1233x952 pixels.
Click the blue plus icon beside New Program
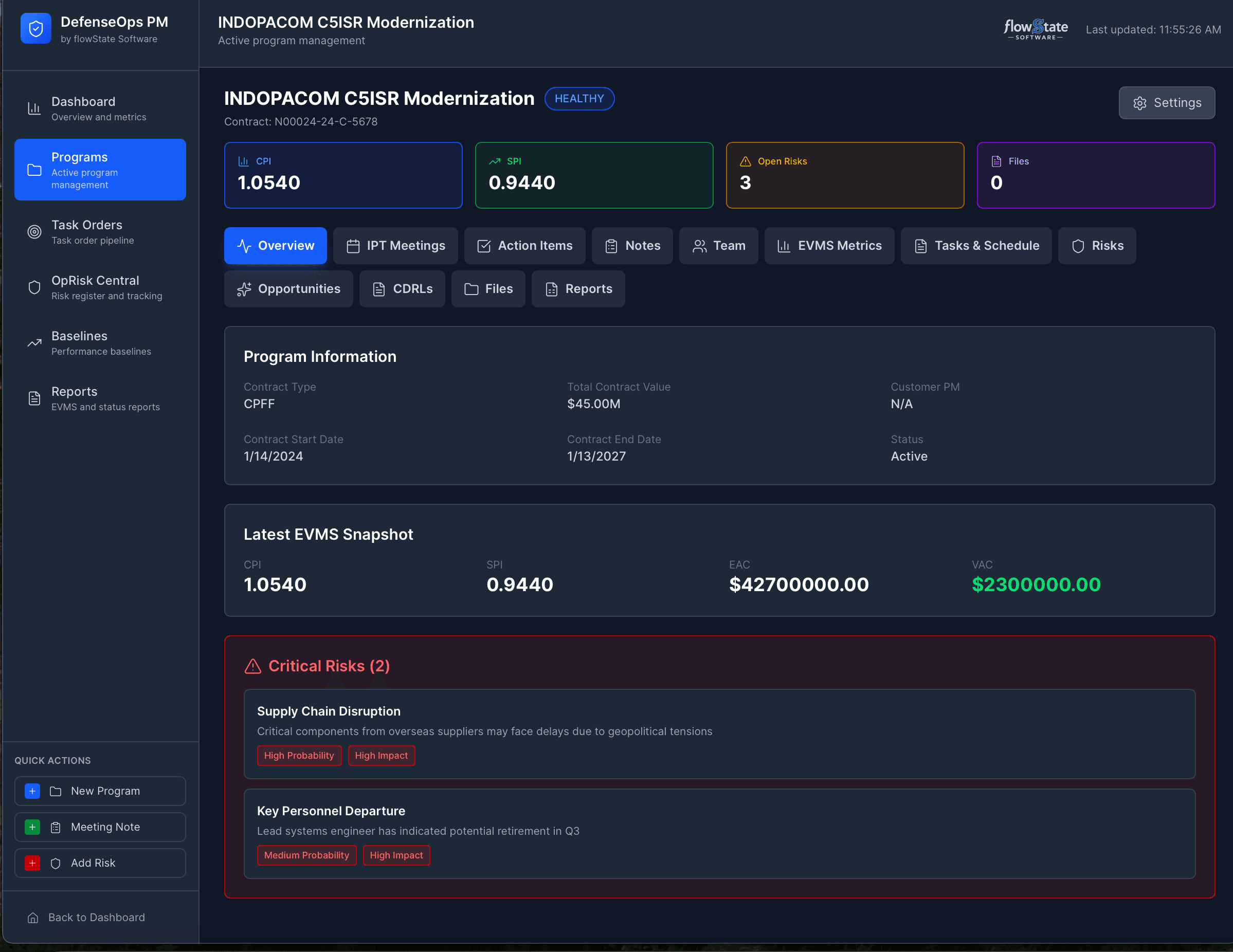pos(32,791)
